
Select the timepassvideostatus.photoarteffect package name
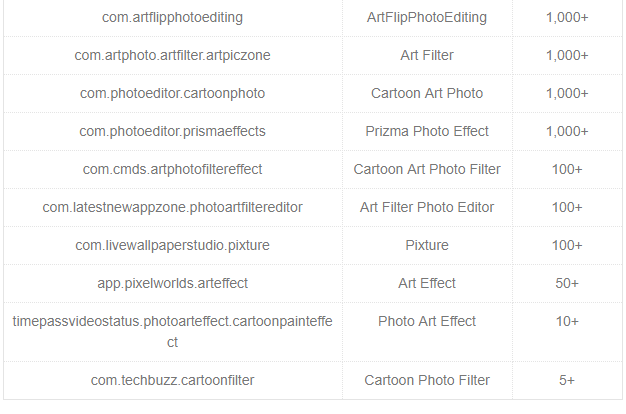pyautogui.click(x=172, y=332)
